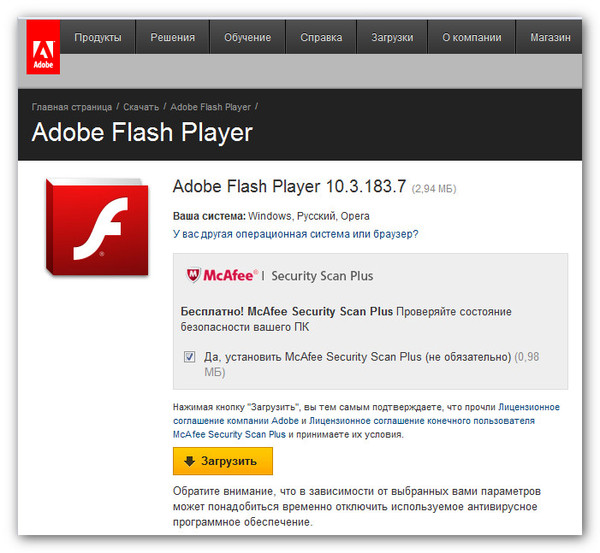Click the 'Обратите внимание' antivirus notice text
Screen dimensions: 600x553
(357, 506)
